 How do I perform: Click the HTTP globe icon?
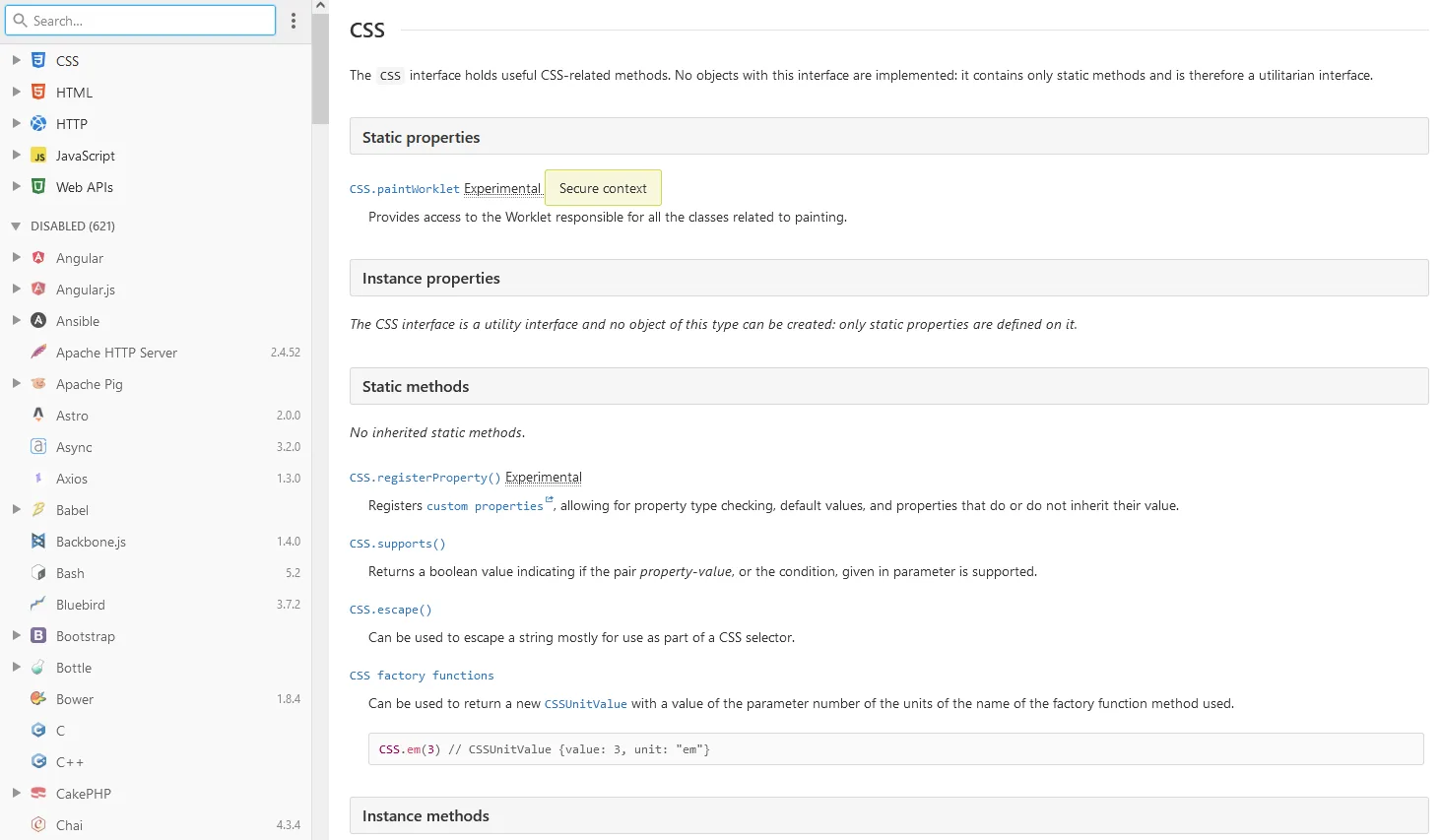[38, 124]
